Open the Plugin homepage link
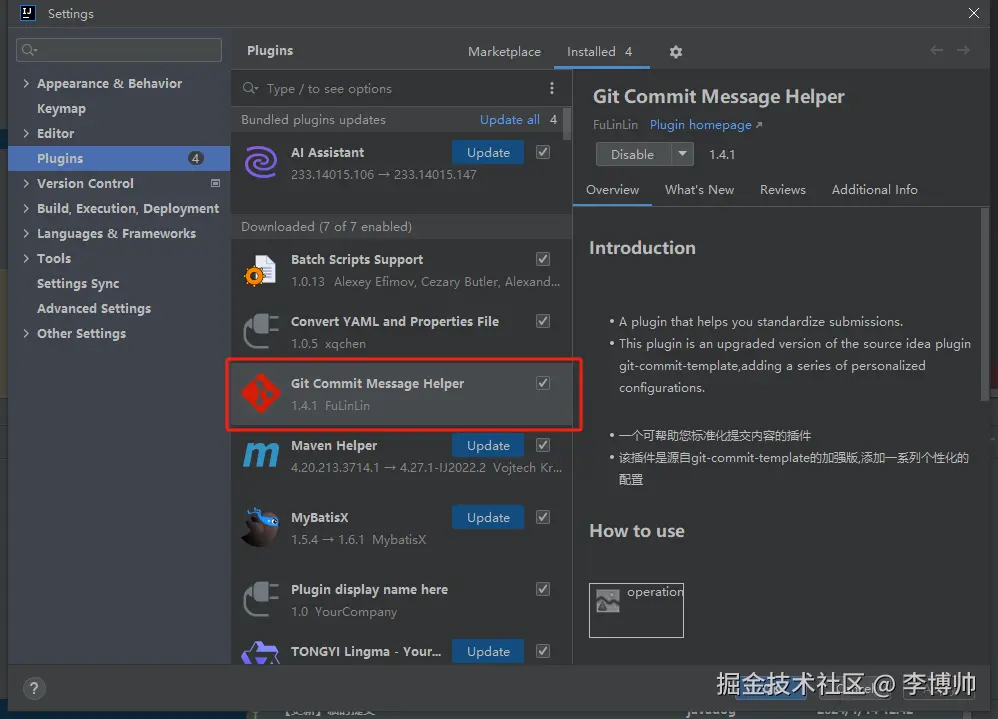The image size is (998, 719). [706, 125]
